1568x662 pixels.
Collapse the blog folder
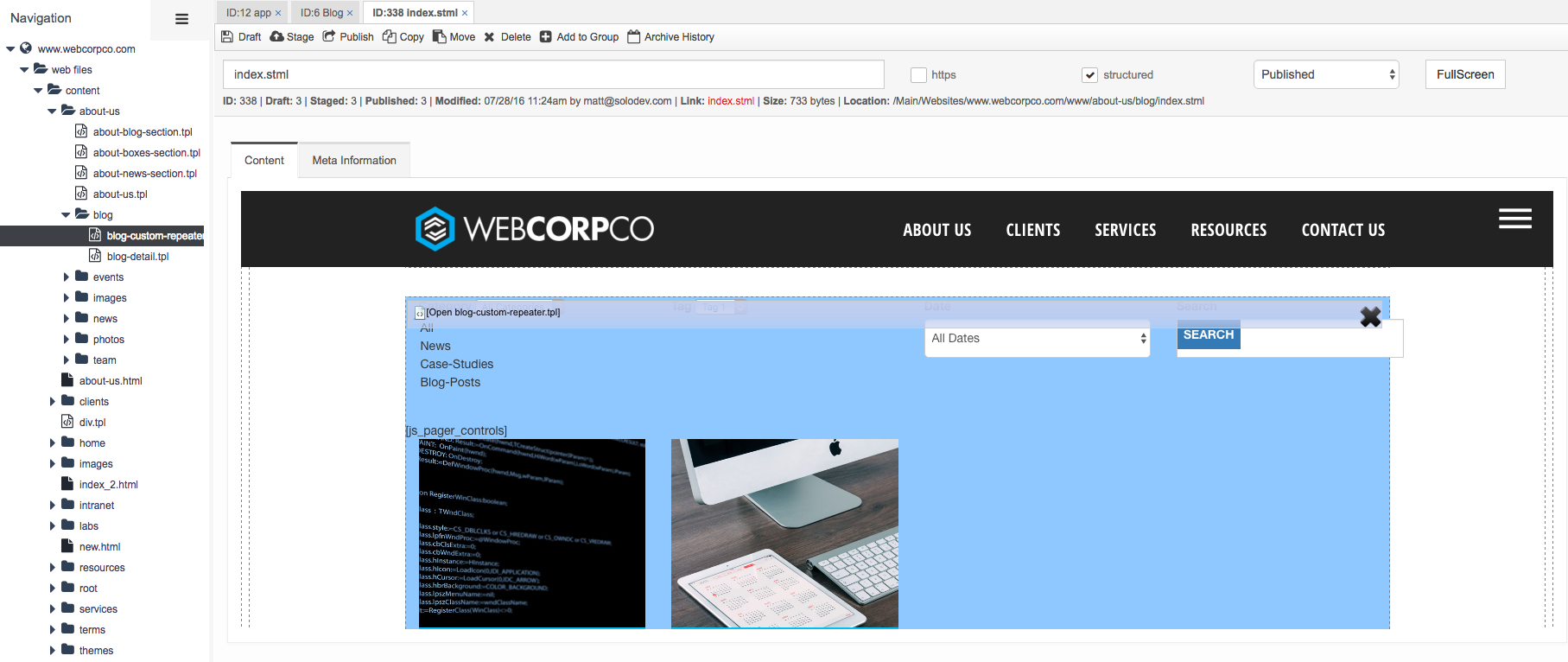(x=66, y=215)
